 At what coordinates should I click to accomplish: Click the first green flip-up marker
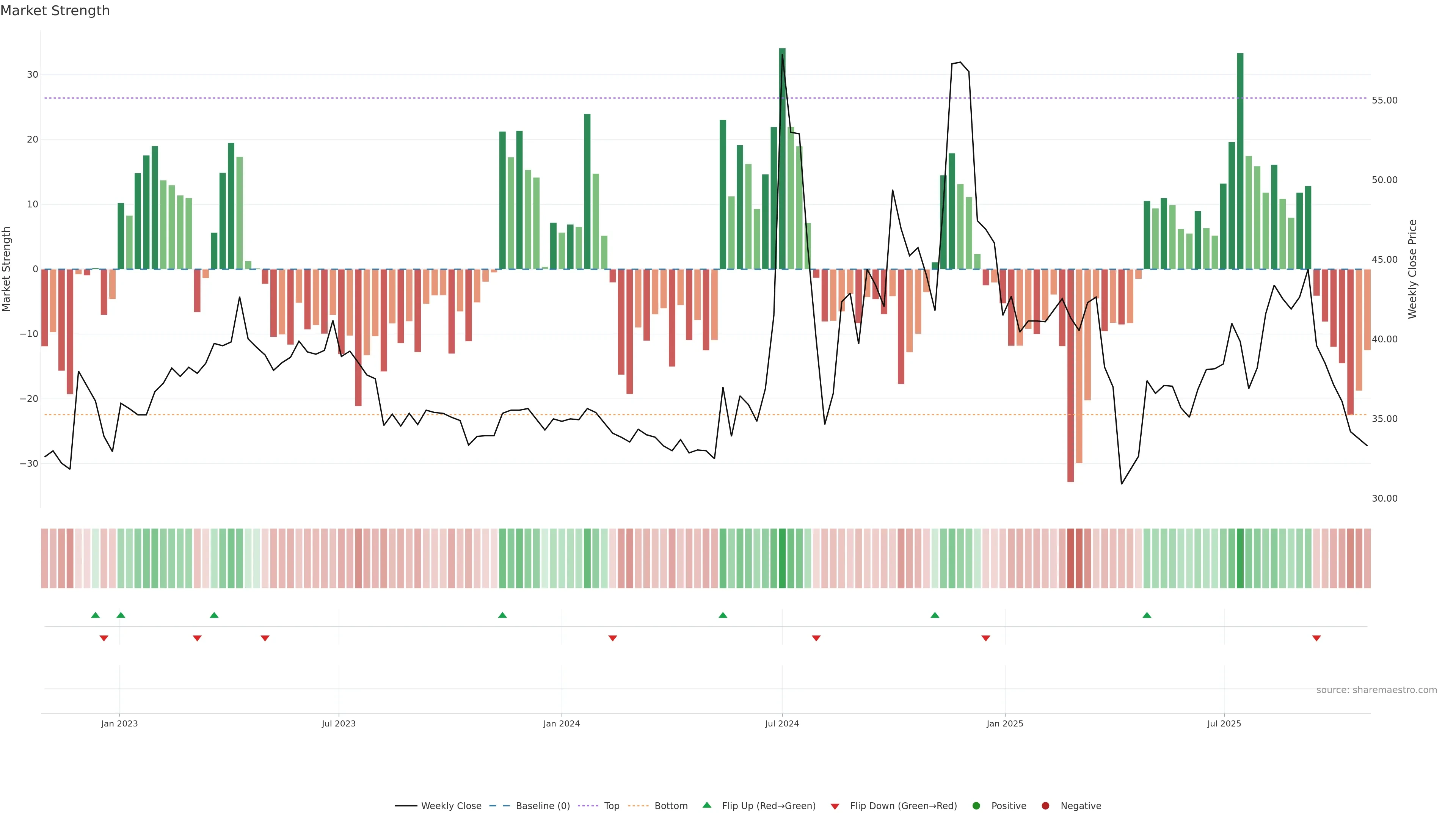[x=96, y=615]
